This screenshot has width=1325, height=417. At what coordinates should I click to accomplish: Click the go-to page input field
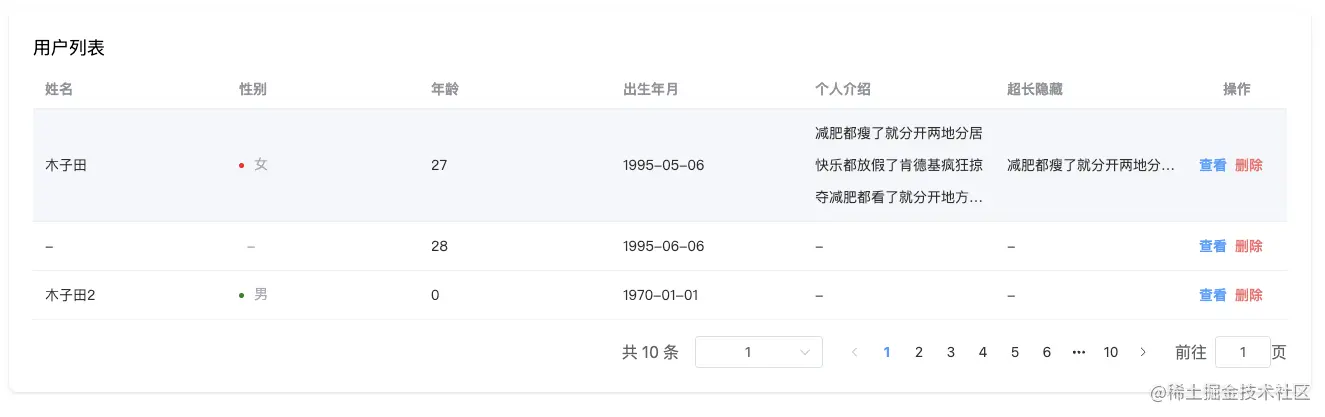click(x=1242, y=352)
